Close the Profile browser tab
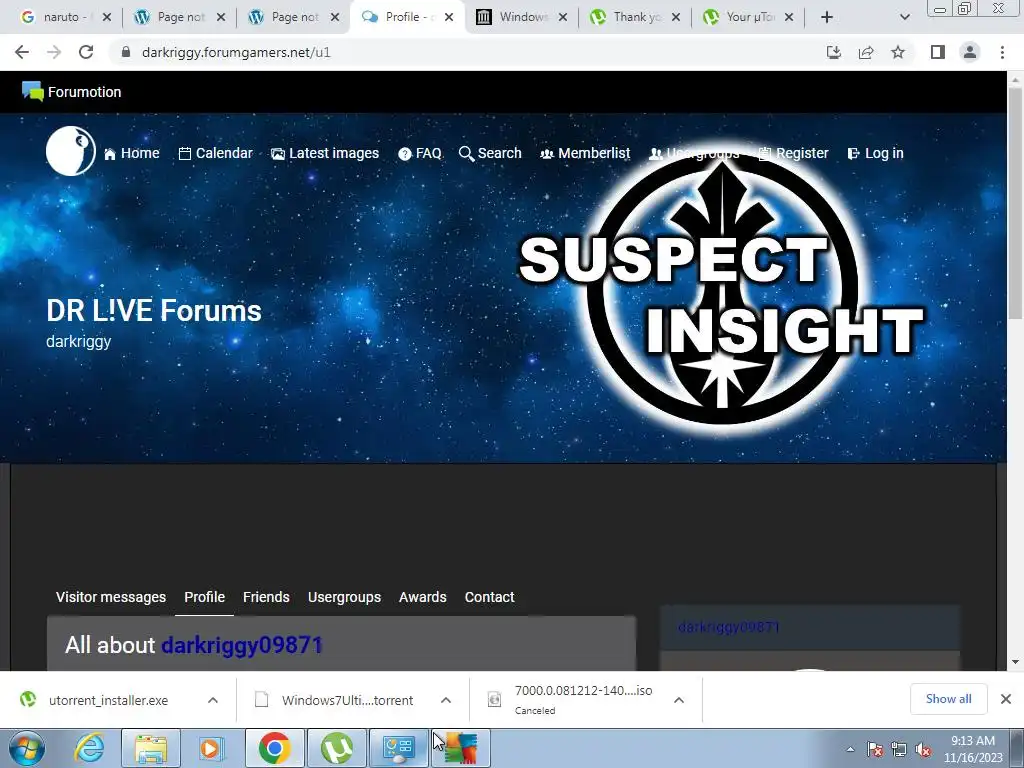The image size is (1024, 768). point(449,18)
